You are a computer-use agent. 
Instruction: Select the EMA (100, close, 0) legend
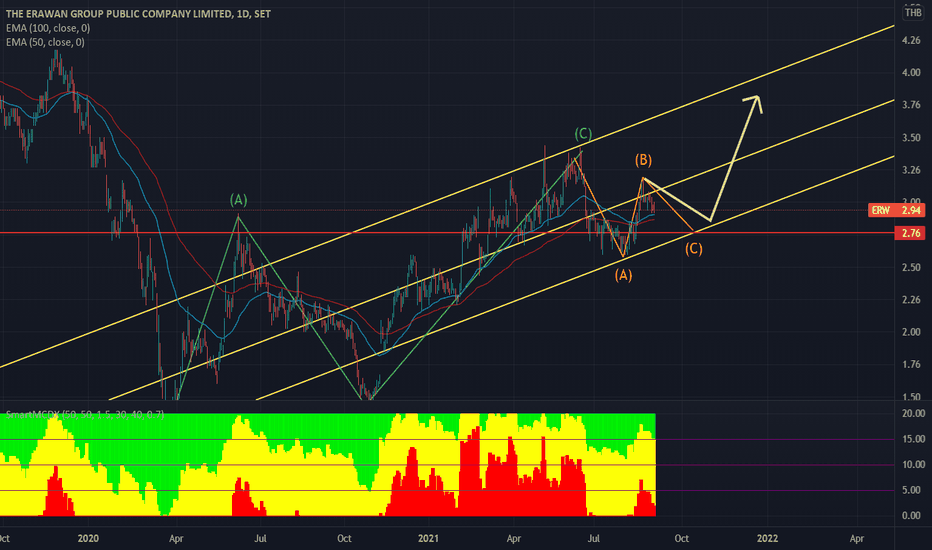coord(48,28)
